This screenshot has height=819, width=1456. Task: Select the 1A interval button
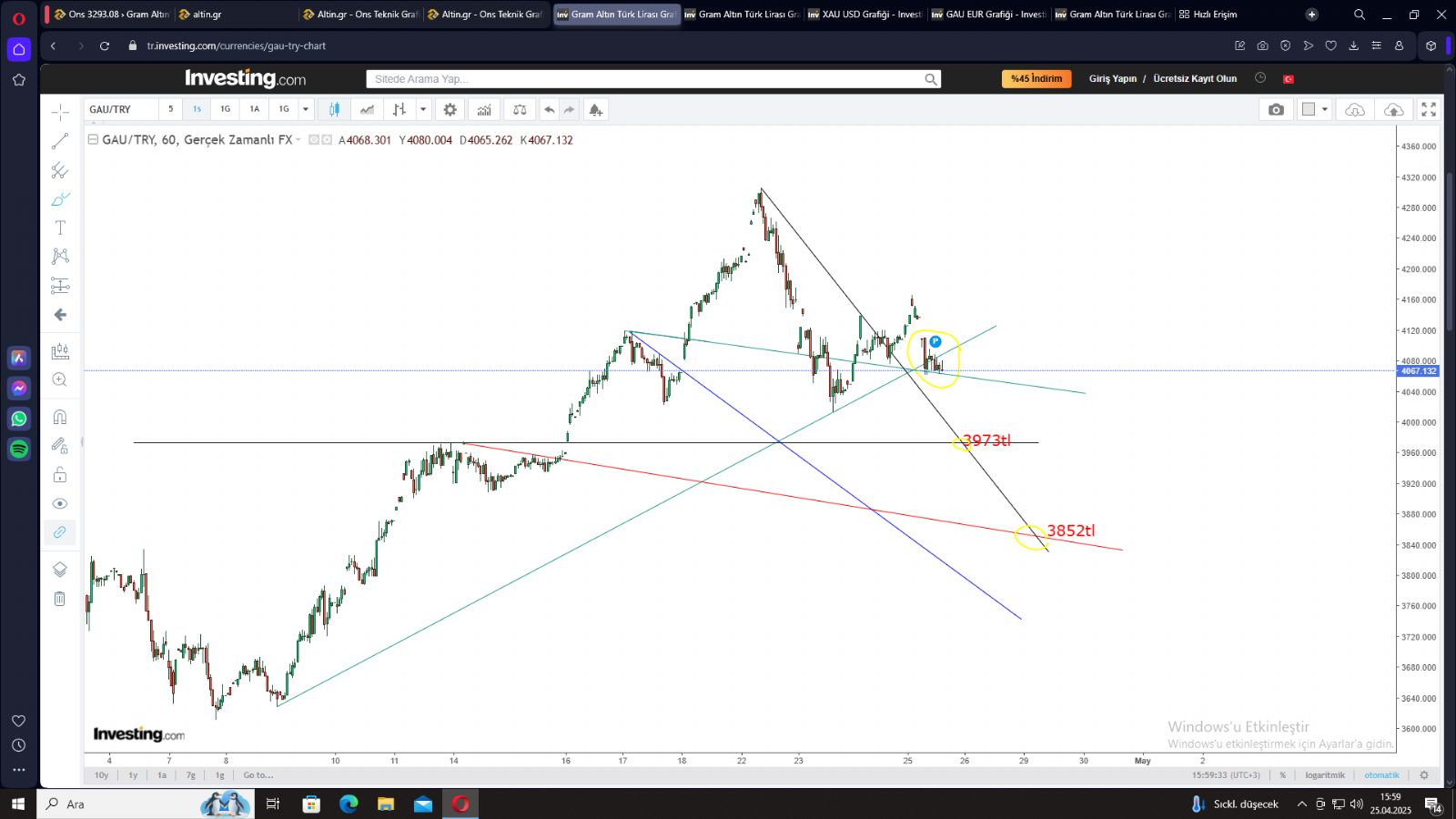[x=254, y=109]
